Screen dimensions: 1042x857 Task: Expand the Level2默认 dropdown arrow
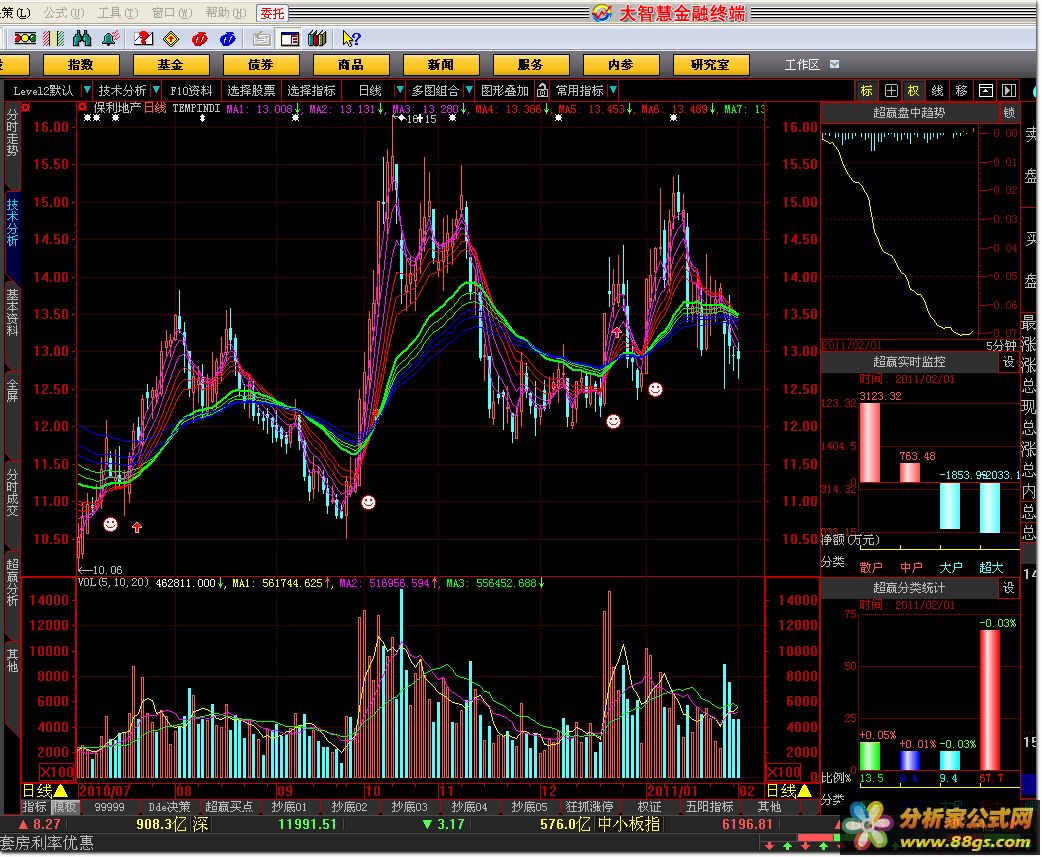[x=86, y=90]
